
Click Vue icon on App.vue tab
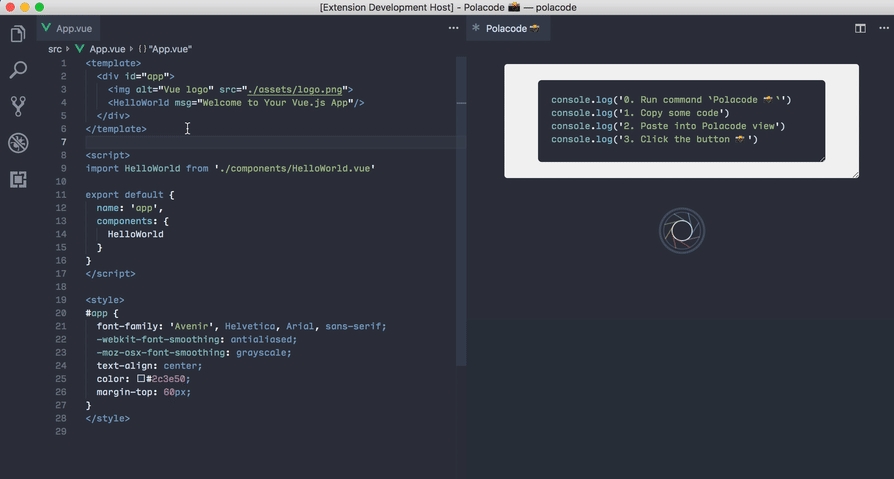tap(47, 28)
